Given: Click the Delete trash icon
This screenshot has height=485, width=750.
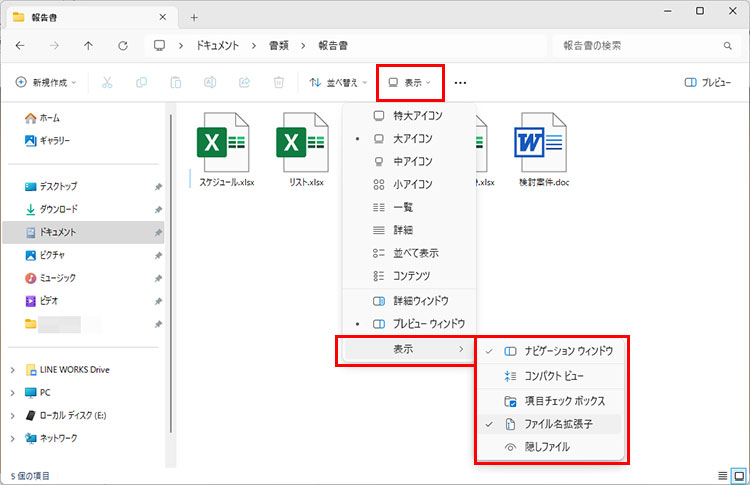Looking at the screenshot, I should tap(280, 83).
